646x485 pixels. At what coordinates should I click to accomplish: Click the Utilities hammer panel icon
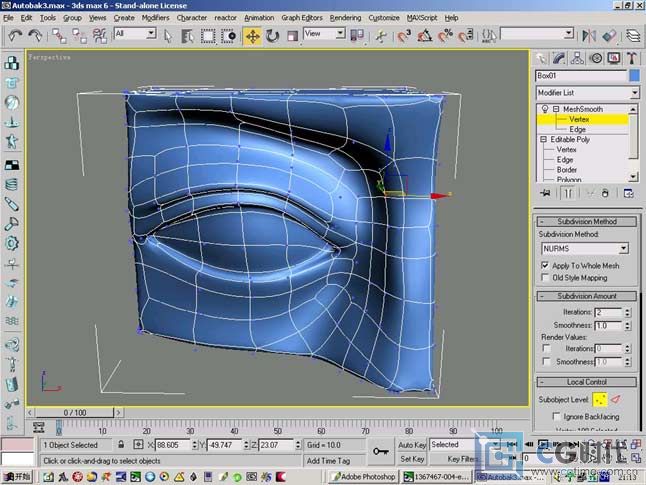(x=632, y=58)
